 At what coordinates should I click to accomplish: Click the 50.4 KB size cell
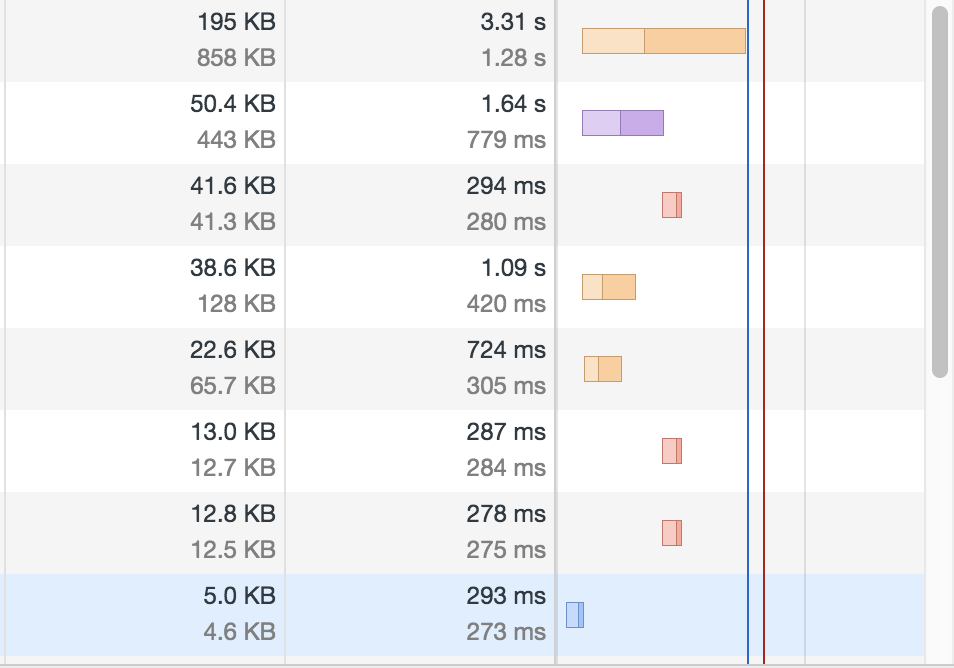(x=232, y=104)
